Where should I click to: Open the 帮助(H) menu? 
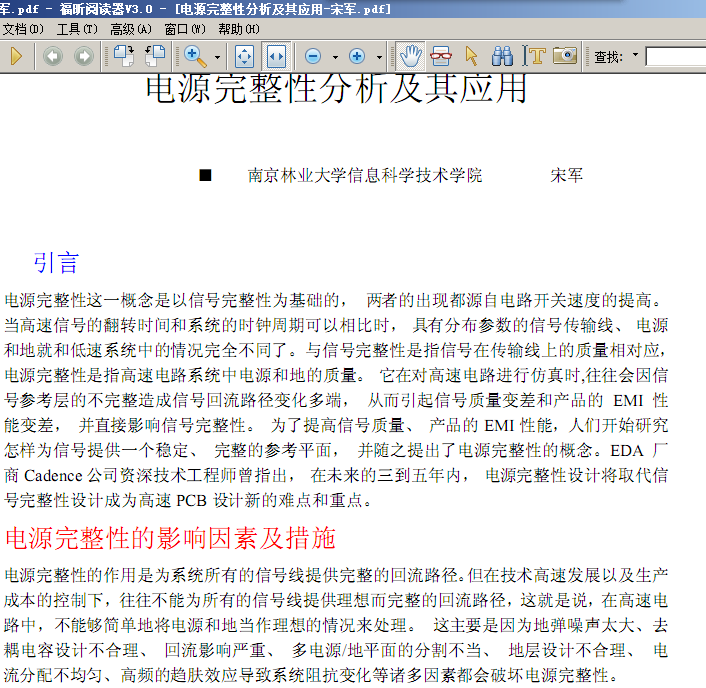[239, 29]
